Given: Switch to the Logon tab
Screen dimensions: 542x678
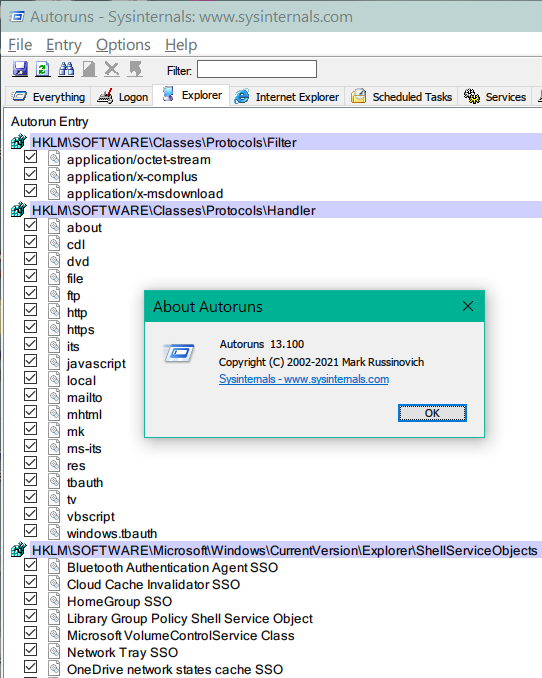Looking at the screenshot, I should pos(122,96).
